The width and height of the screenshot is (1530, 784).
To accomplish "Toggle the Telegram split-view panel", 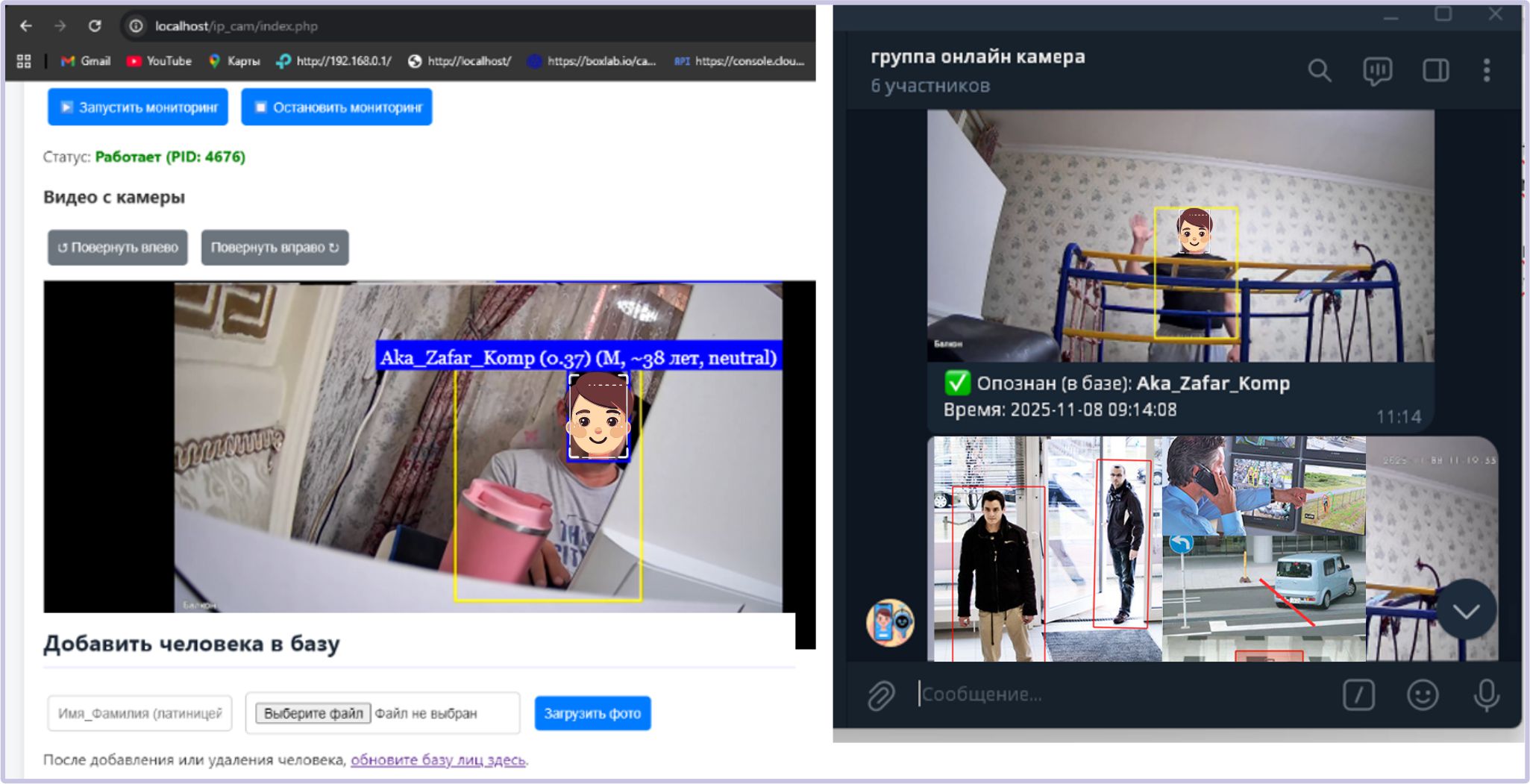I will [x=1435, y=70].
